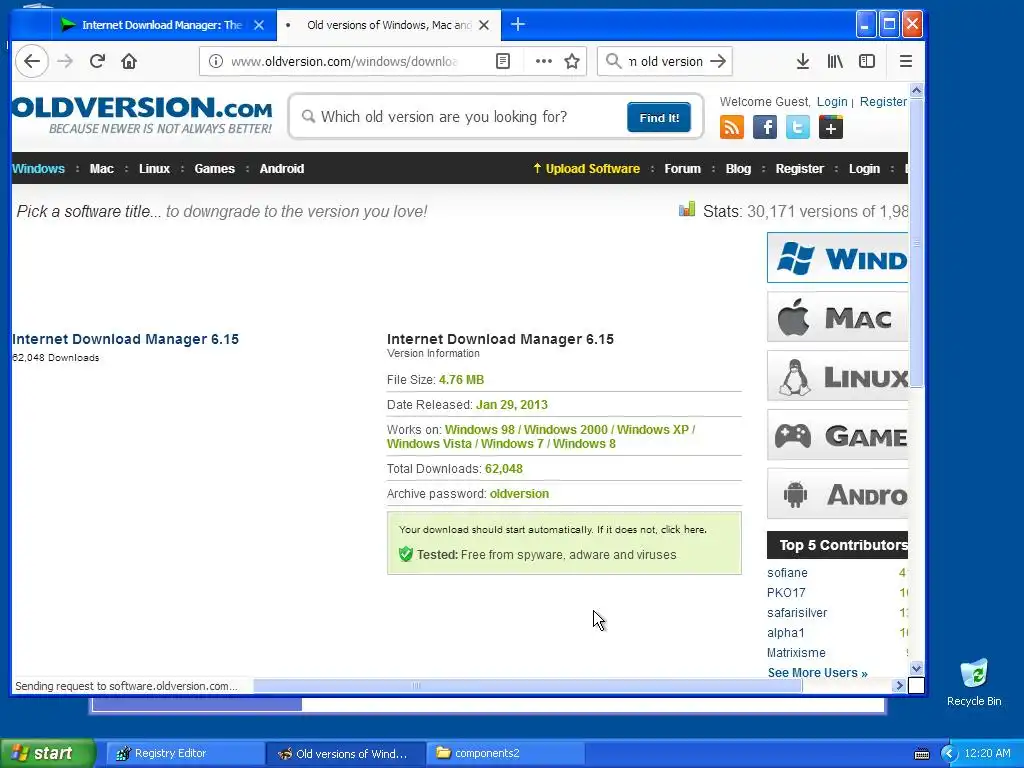Click Register in the black nav bar
This screenshot has height=768, width=1024.
799,168
